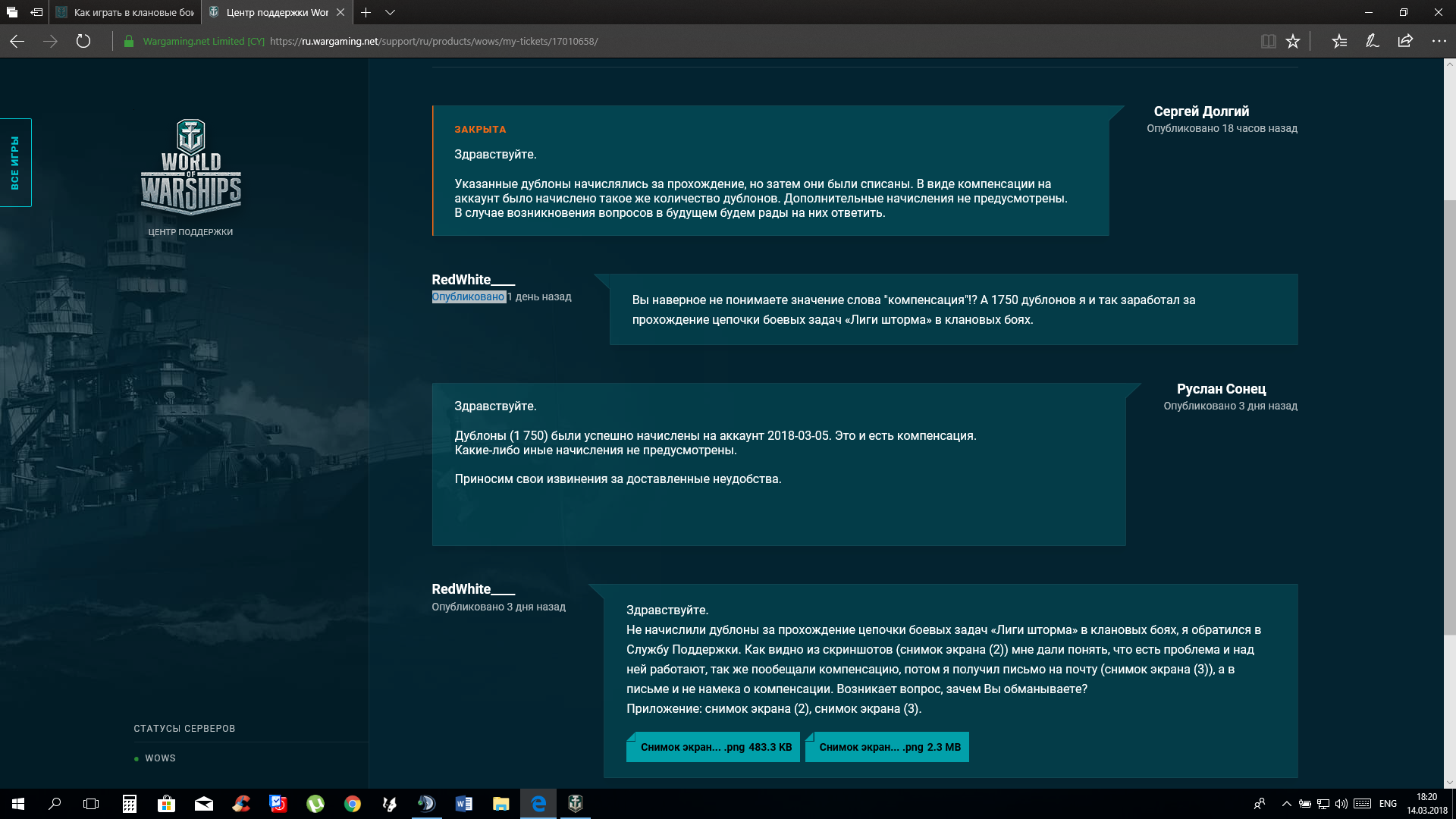Open the reading view book icon
Viewport: 1456px width, 819px height.
(x=1268, y=42)
